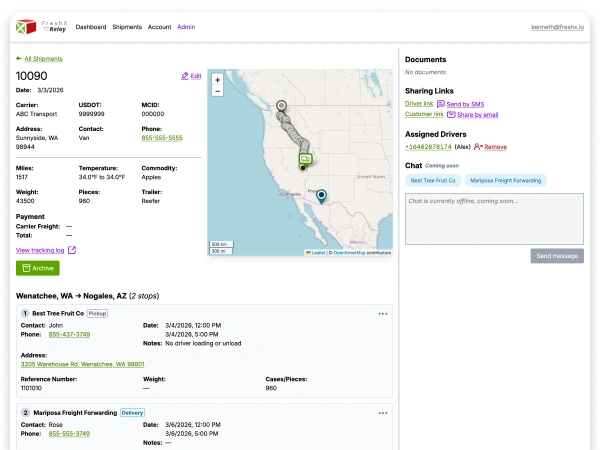Click the stop number 1 badge
Screen dimensions: 600x450
25,313
